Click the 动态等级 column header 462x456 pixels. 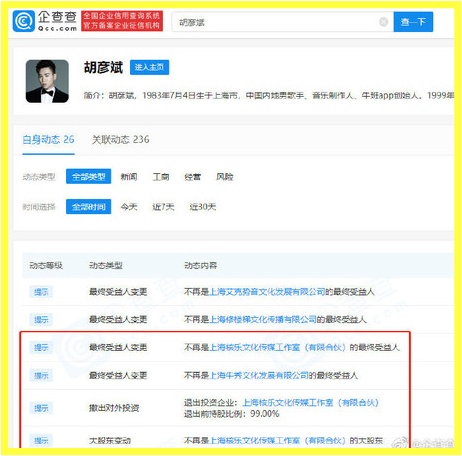(46, 265)
